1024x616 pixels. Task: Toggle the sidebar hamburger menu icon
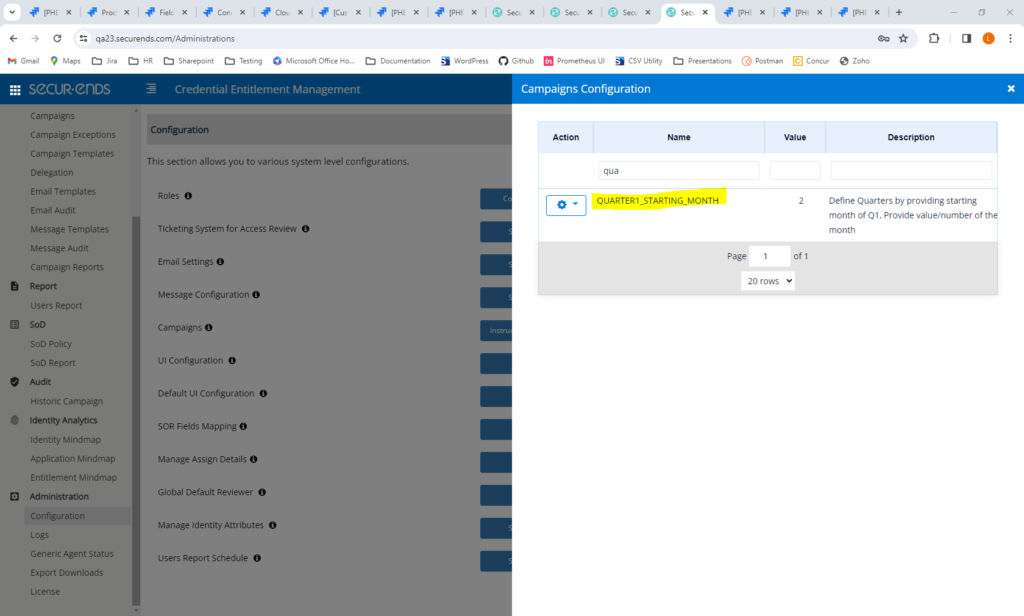pyautogui.click(x=151, y=89)
